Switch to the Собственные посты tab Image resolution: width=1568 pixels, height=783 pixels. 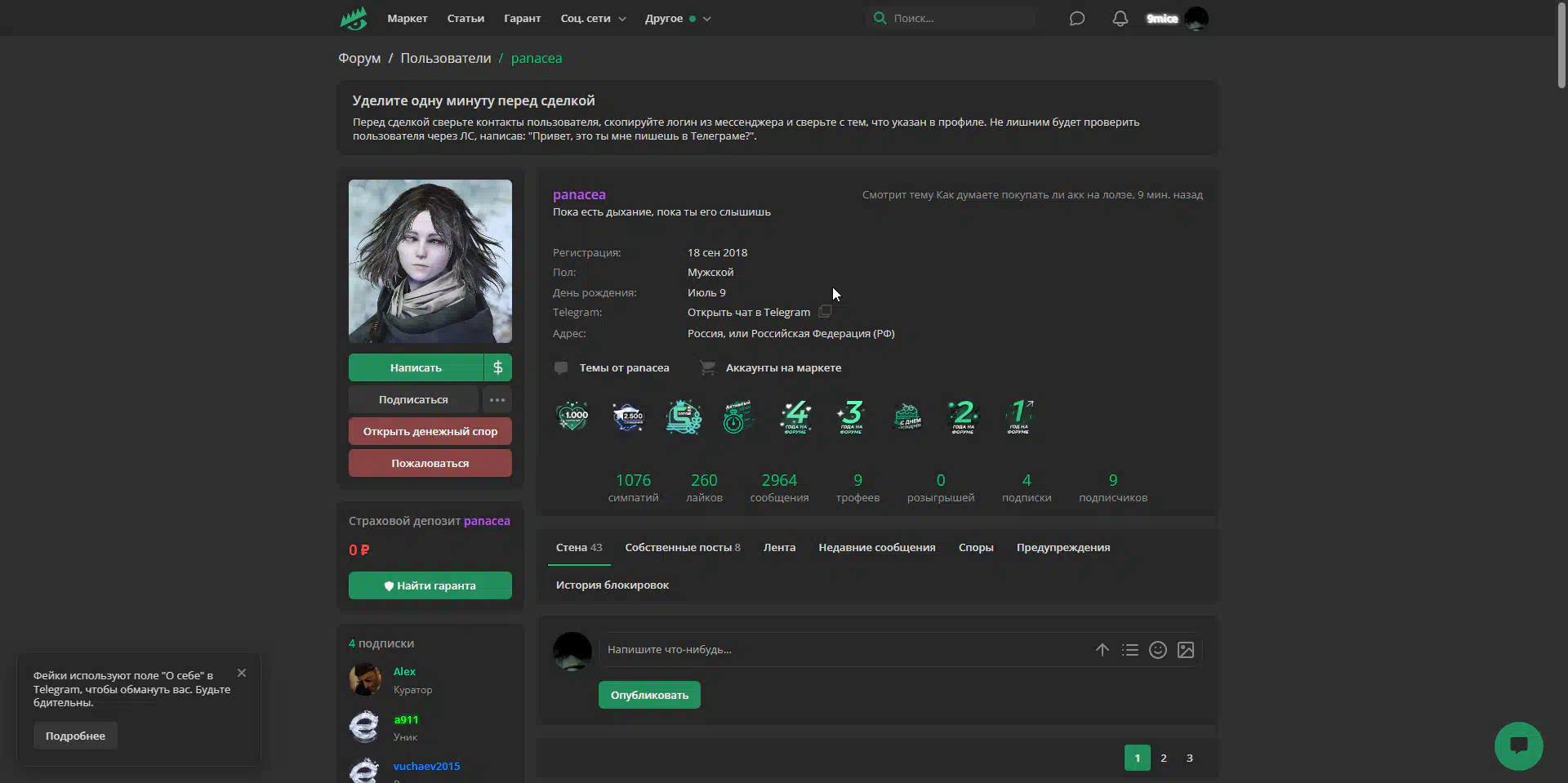(x=682, y=547)
